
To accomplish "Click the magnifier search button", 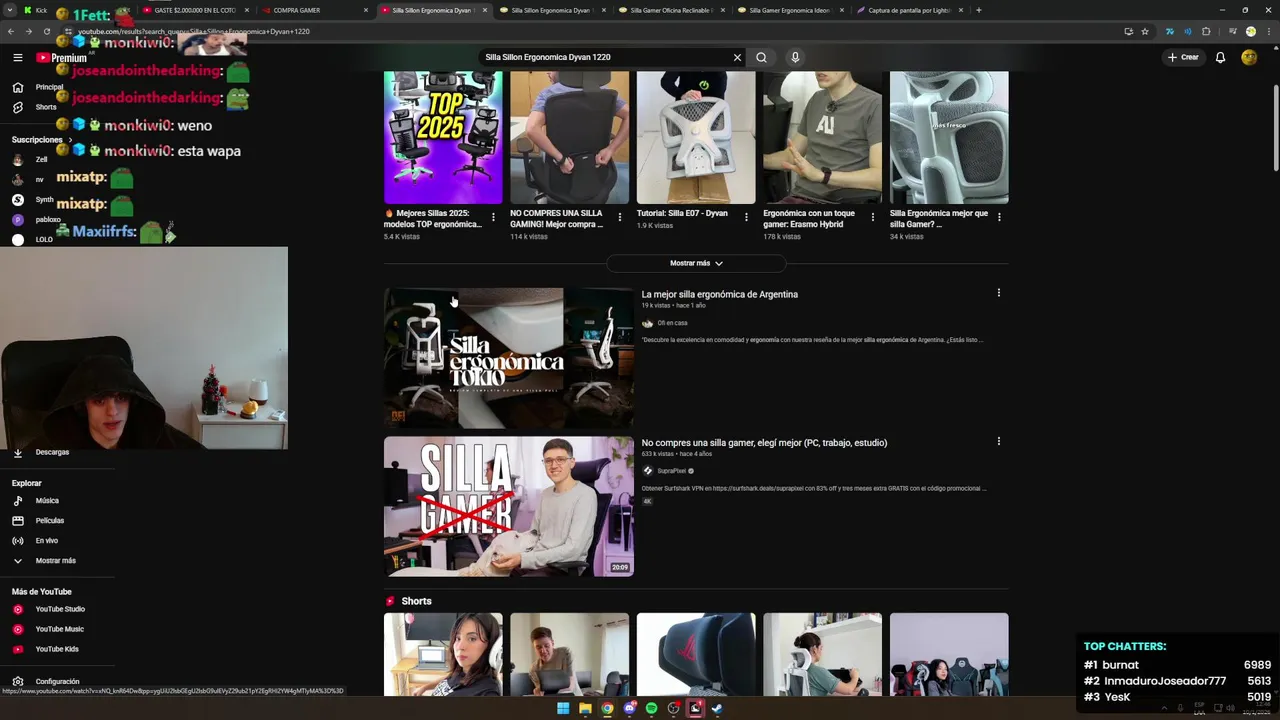I will point(761,57).
